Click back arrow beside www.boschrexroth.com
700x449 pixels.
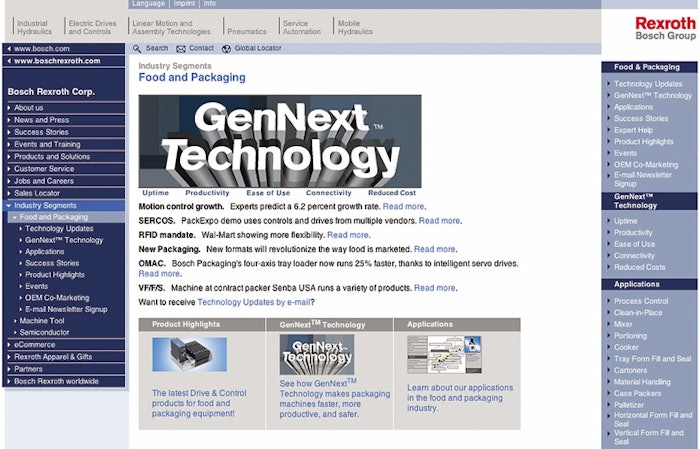(9, 61)
